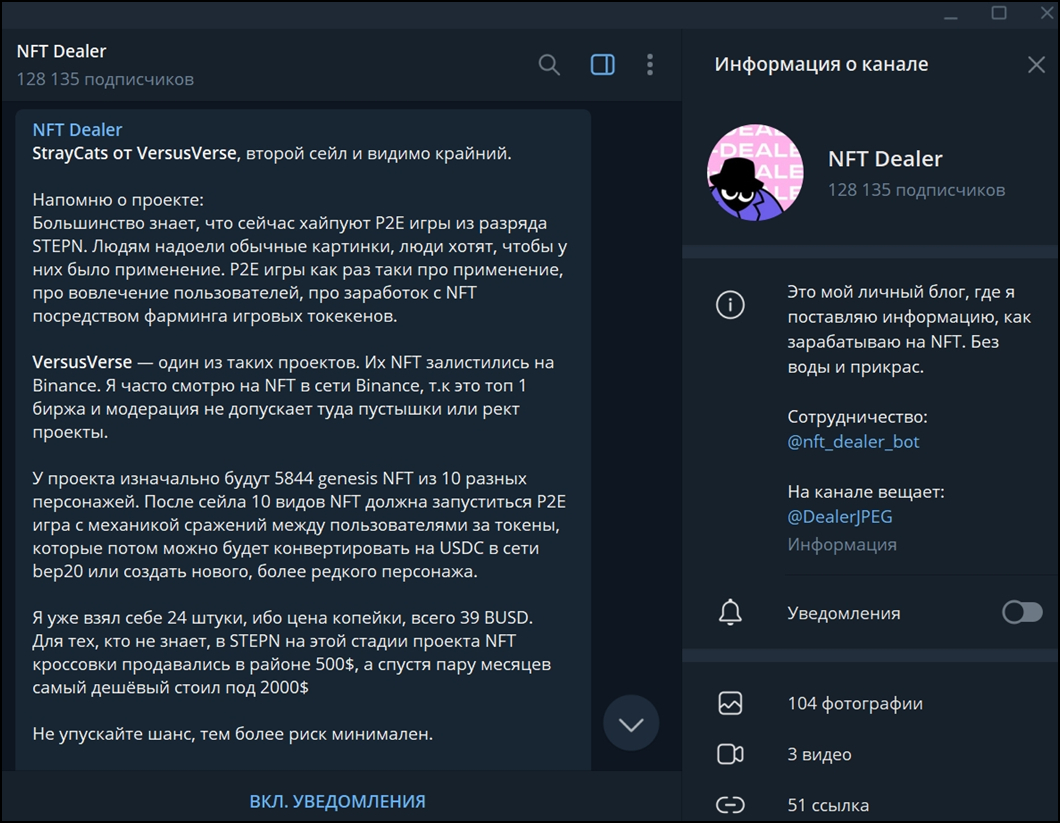Toggle the Уведомления notifications switch
The width and height of the screenshot is (1060, 823).
[x=1022, y=613]
